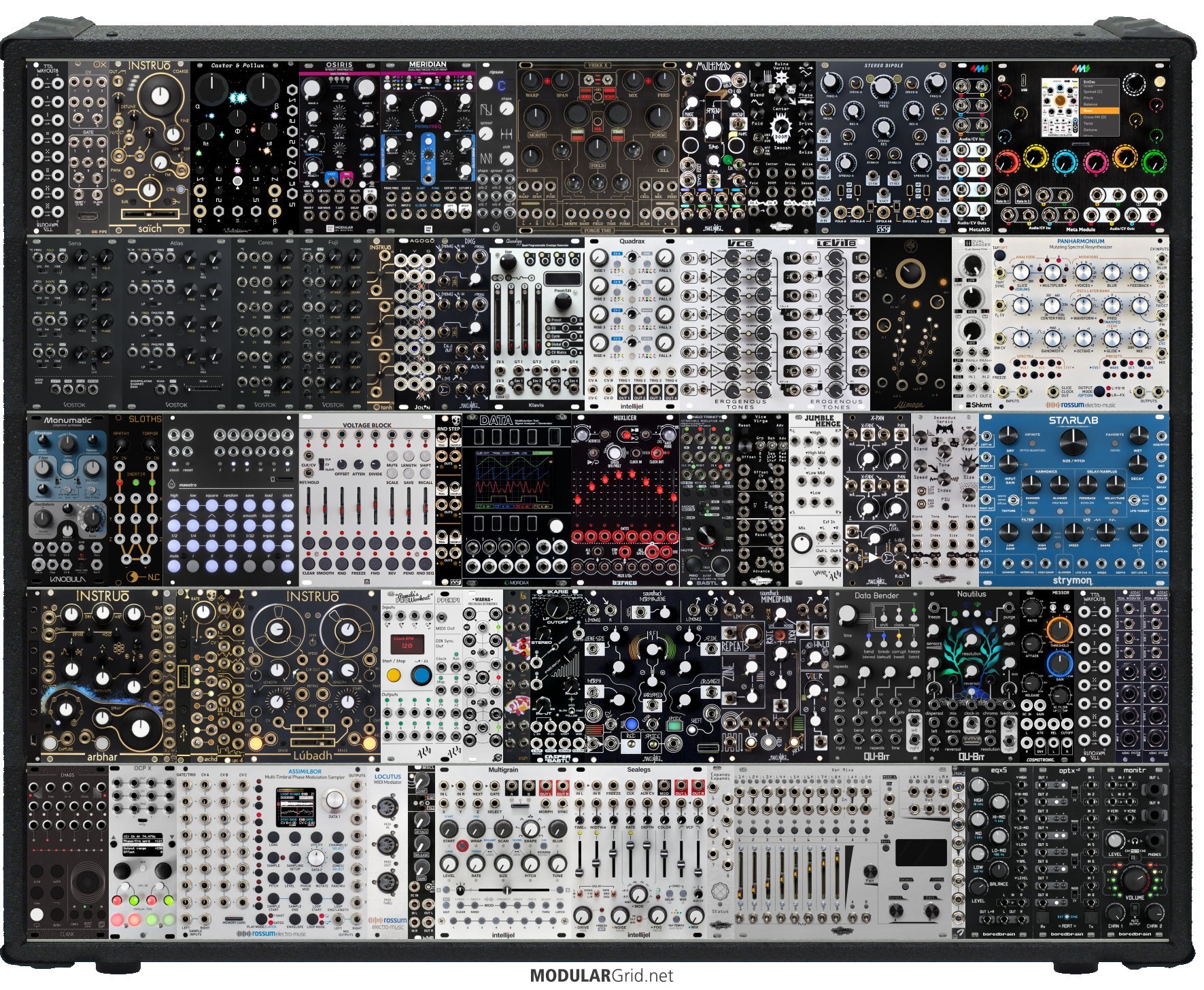Click the MultiMod module
This screenshot has width=1204, height=990.
click(714, 148)
